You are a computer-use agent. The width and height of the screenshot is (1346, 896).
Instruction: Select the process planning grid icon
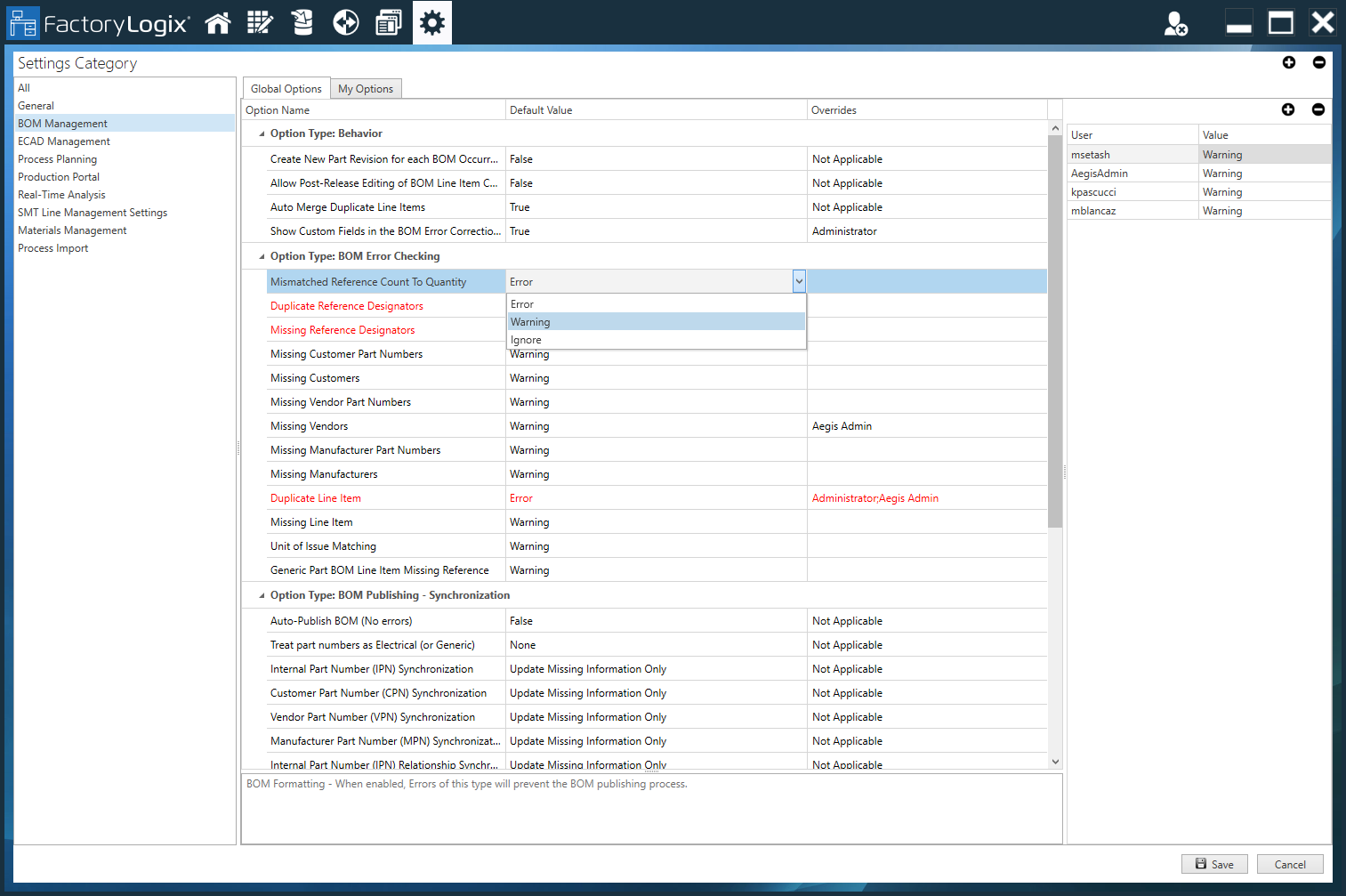[260, 22]
